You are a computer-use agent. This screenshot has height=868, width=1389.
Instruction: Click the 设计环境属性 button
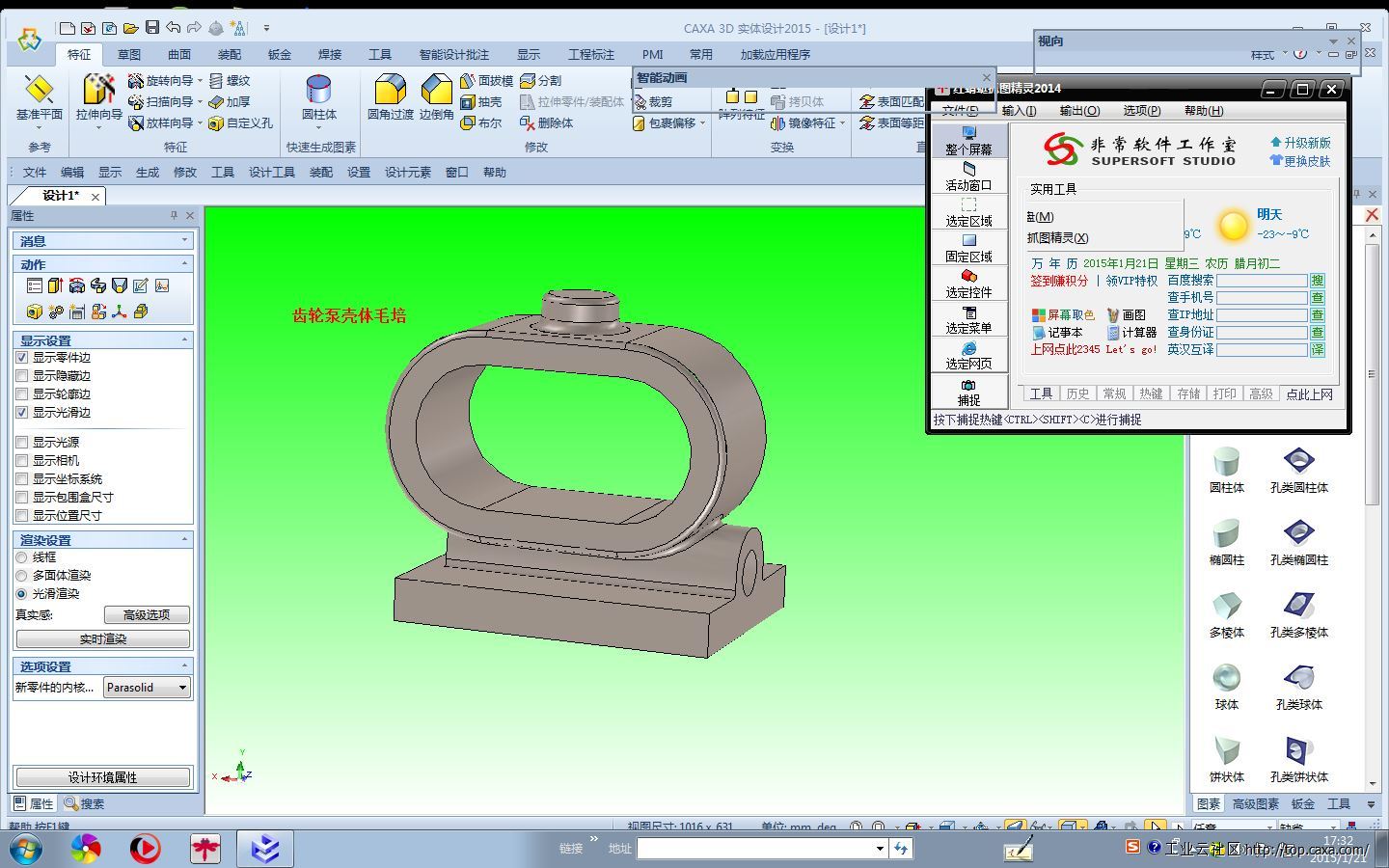coord(103,777)
